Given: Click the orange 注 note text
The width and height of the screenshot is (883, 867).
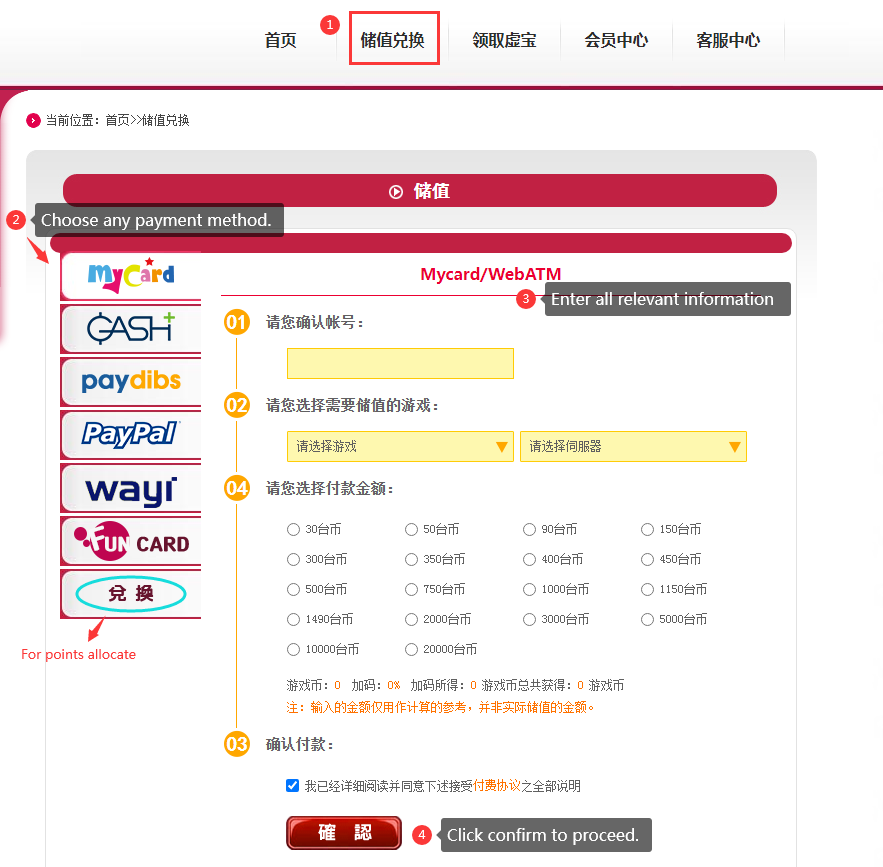Looking at the screenshot, I should click(440, 707).
